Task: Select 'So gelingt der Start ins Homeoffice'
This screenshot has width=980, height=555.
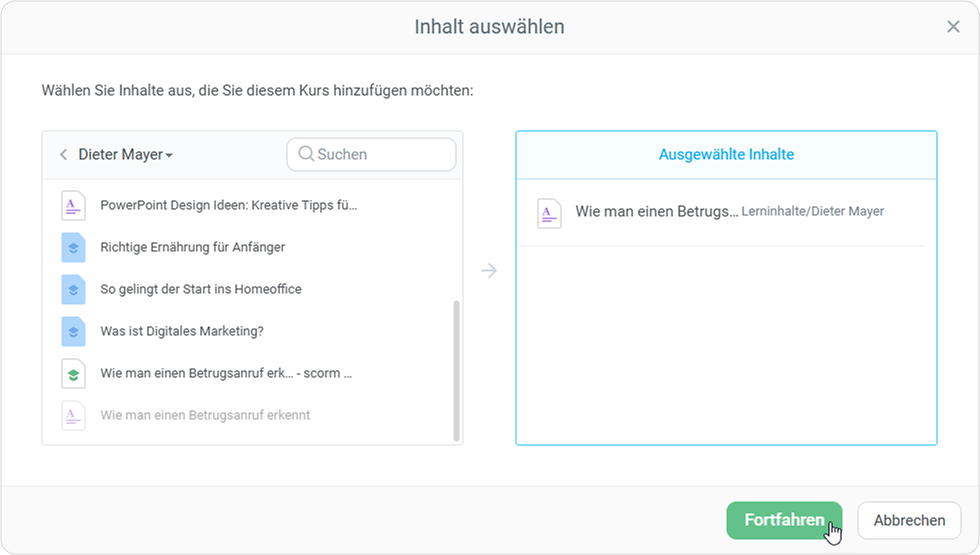Action: (x=200, y=289)
